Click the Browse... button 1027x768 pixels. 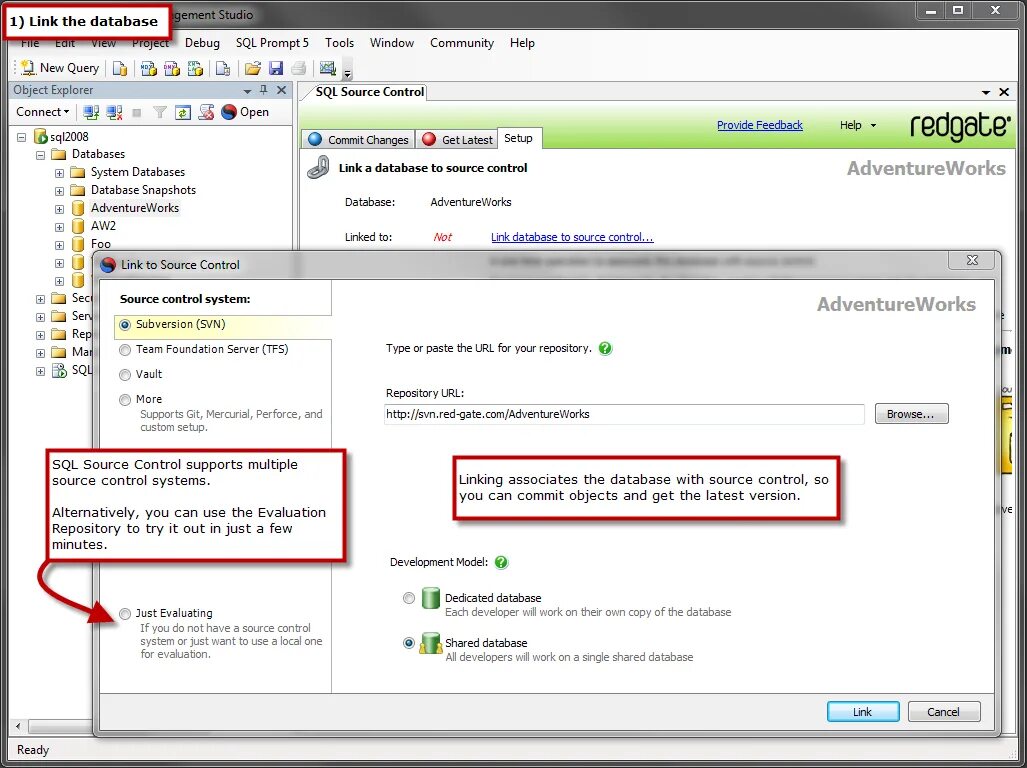(x=911, y=414)
